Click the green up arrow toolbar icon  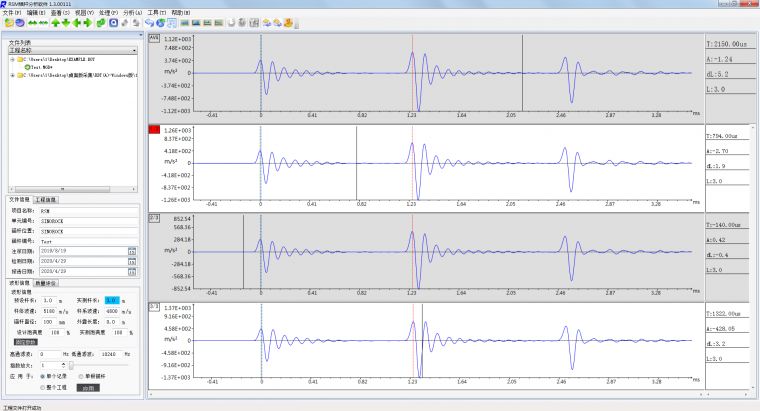[x=55, y=22]
